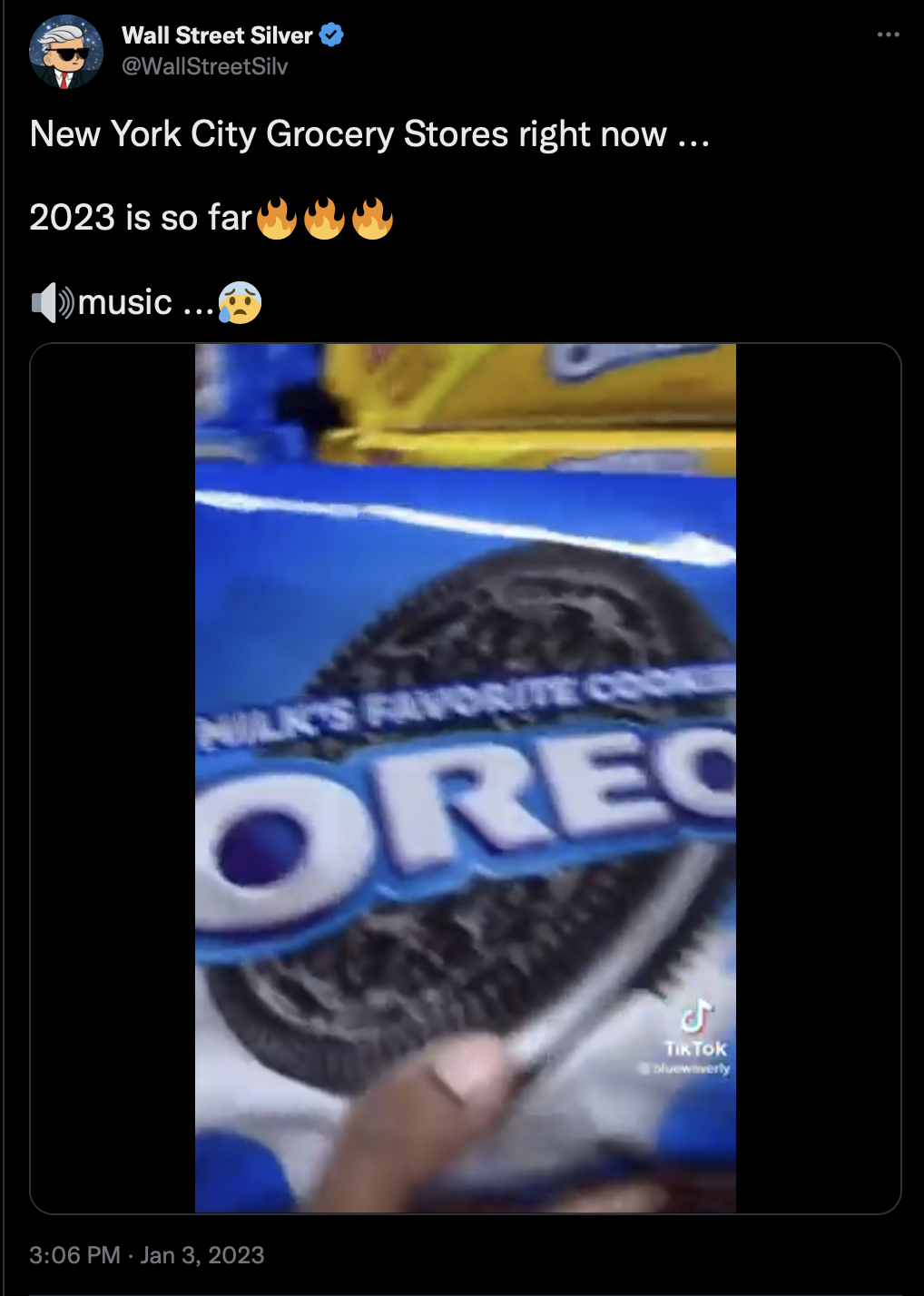Click the blue verified checkmark badge

[x=331, y=35]
